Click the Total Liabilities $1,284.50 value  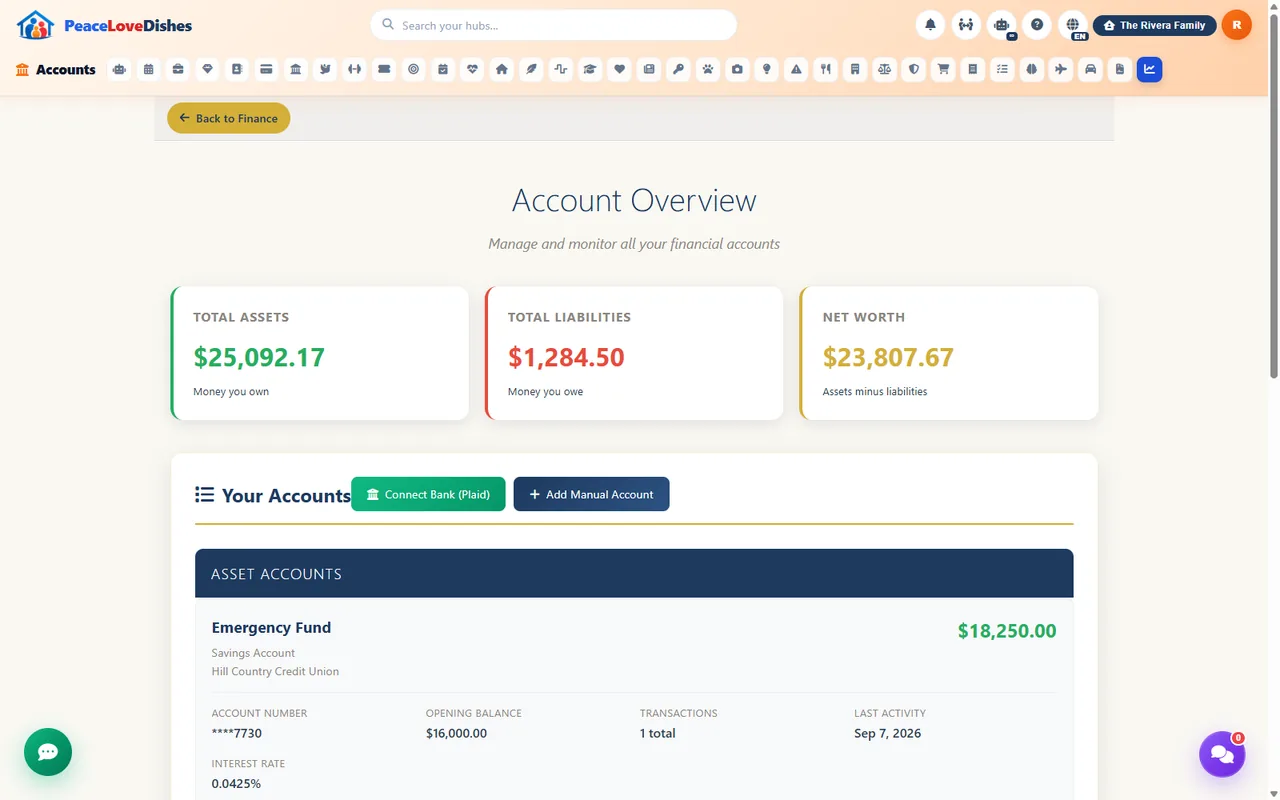pyautogui.click(x=566, y=357)
